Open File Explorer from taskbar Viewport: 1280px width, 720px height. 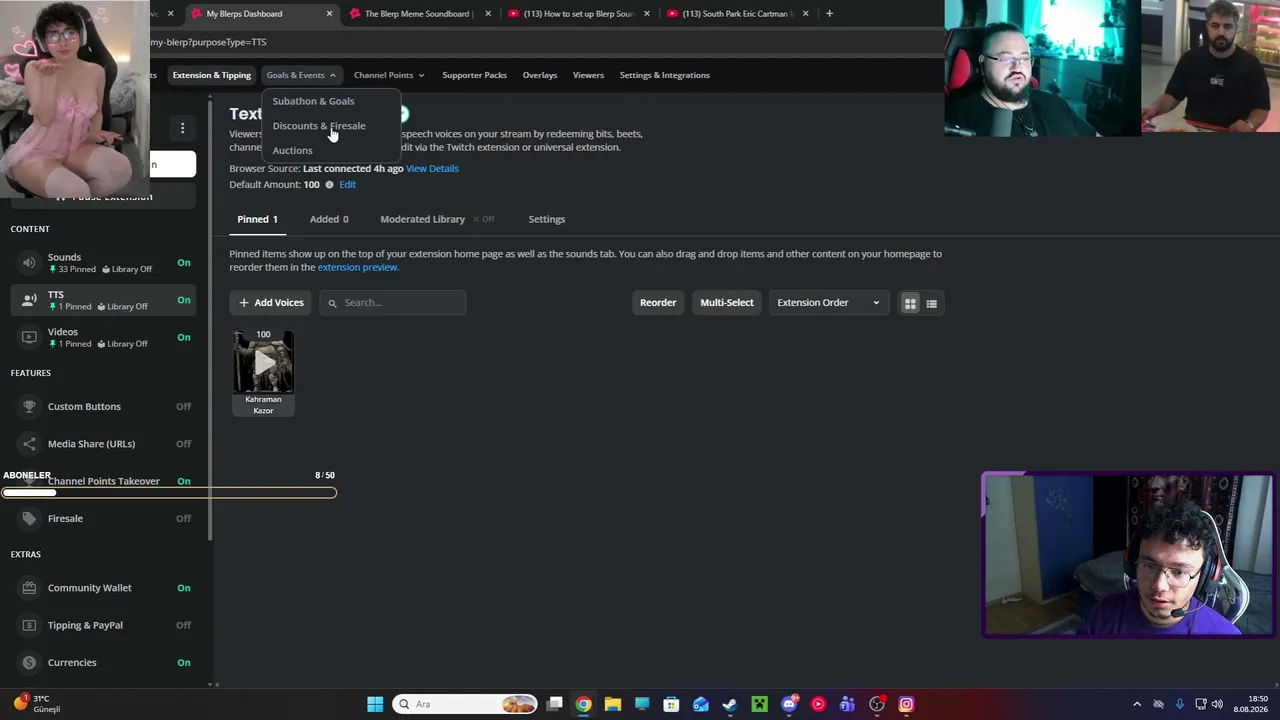tap(613, 704)
